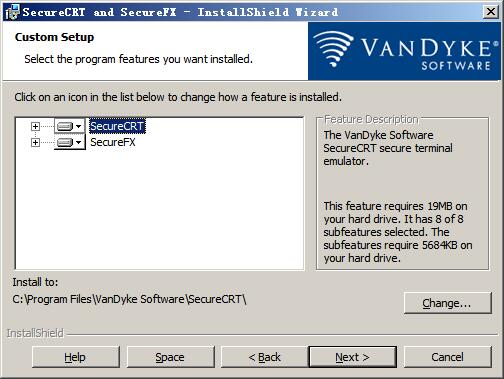
Task: Expand the SecureFX feature tree node
Action: [35, 142]
